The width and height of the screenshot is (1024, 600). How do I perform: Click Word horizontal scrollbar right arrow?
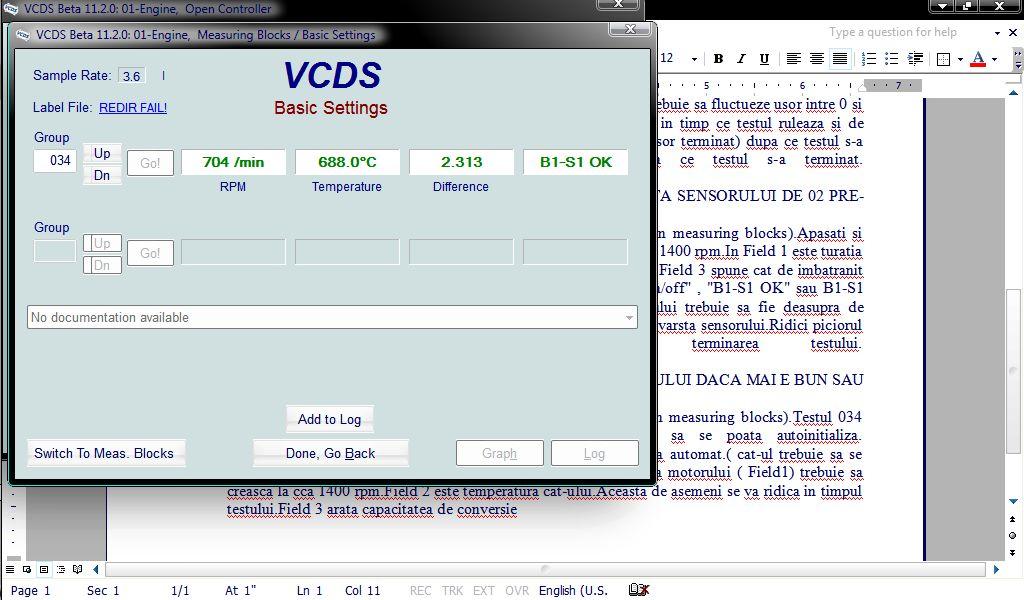(x=996, y=569)
